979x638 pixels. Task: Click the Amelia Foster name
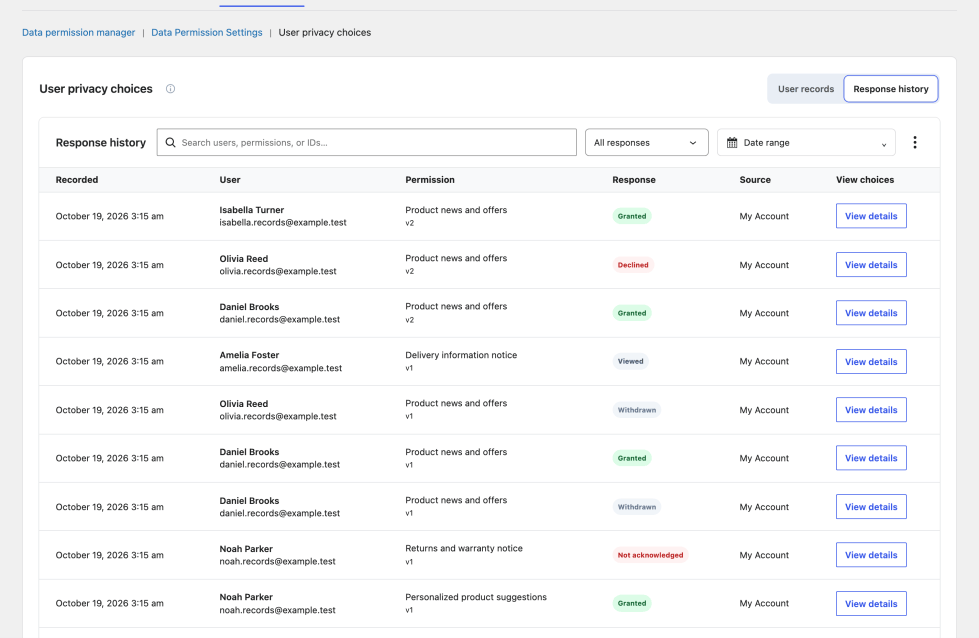click(x=249, y=355)
